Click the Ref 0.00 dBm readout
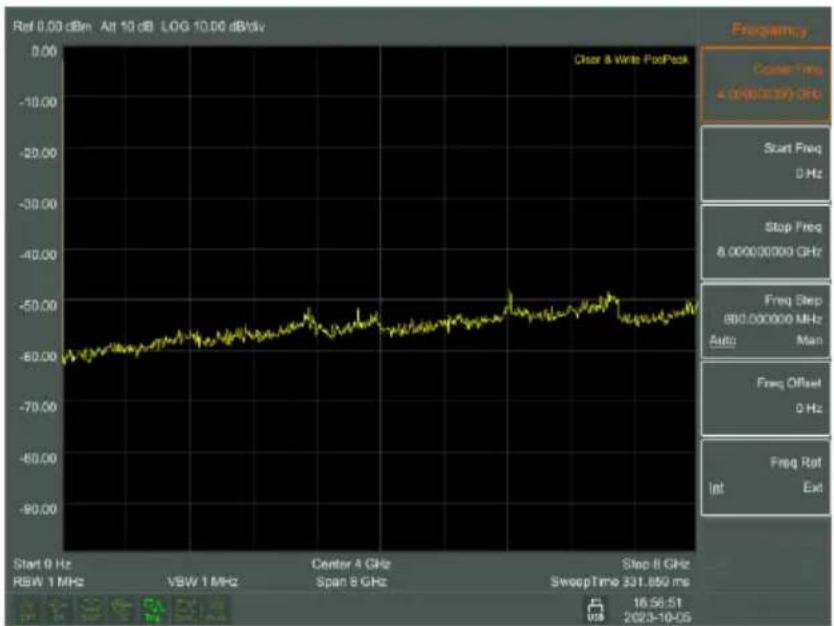The width and height of the screenshot is (834, 626). (52, 26)
